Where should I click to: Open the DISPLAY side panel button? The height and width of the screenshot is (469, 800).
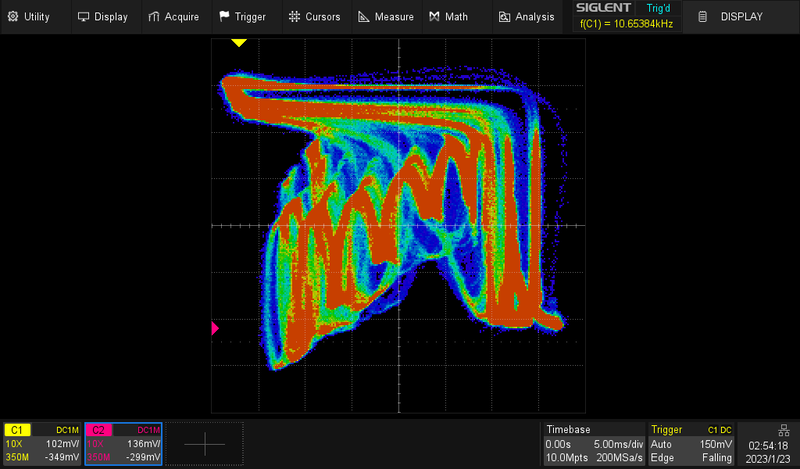[731, 17]
